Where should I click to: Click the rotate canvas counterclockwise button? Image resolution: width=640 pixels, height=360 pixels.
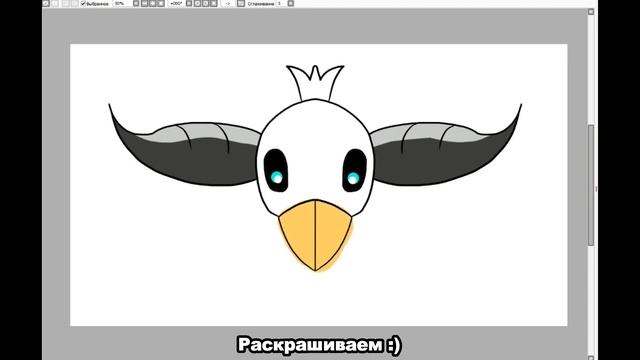(198, 3)
